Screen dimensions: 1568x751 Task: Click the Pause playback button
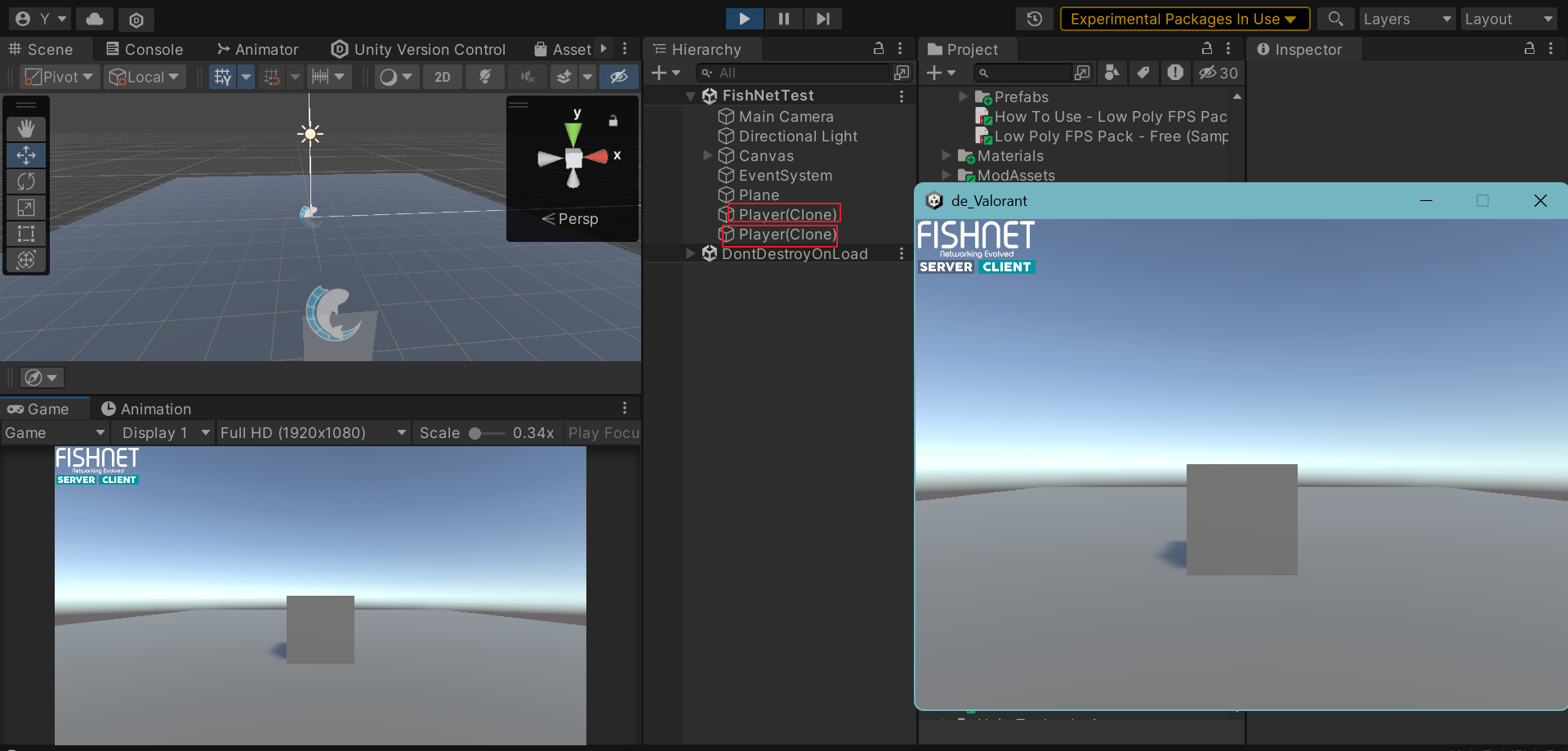coord(783,19)
